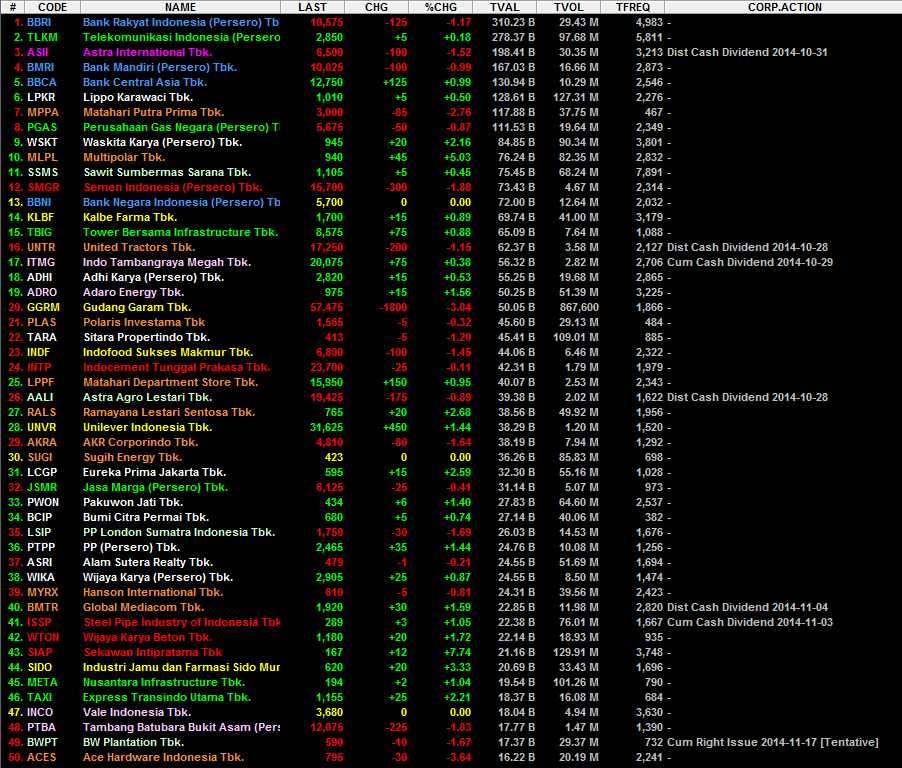Click Tambang Batubara Bukit Asam name
Screen dimensions: 902x768
click(181, 727)
